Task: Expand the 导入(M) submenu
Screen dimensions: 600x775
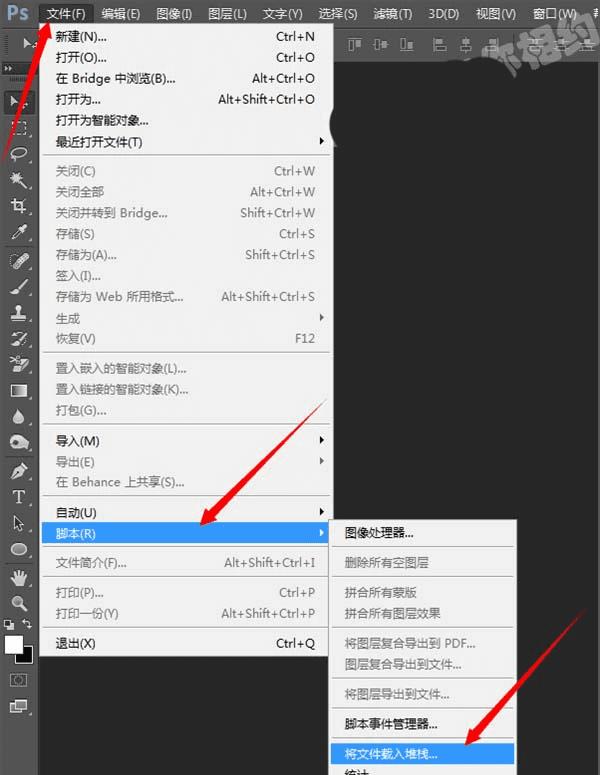Action: tap(186, 440)
